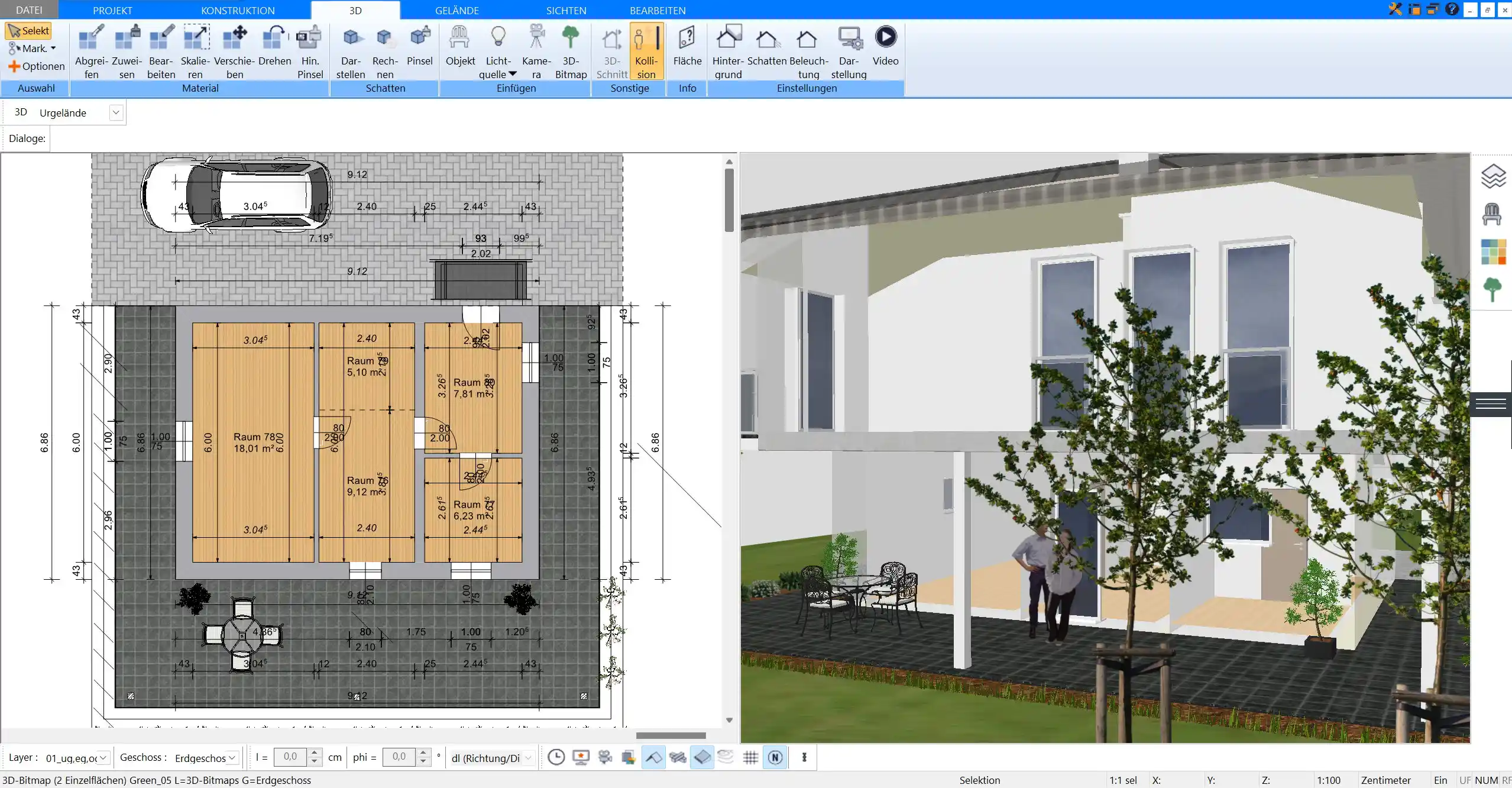Activate the Skalieren material tool

[195, 51]
